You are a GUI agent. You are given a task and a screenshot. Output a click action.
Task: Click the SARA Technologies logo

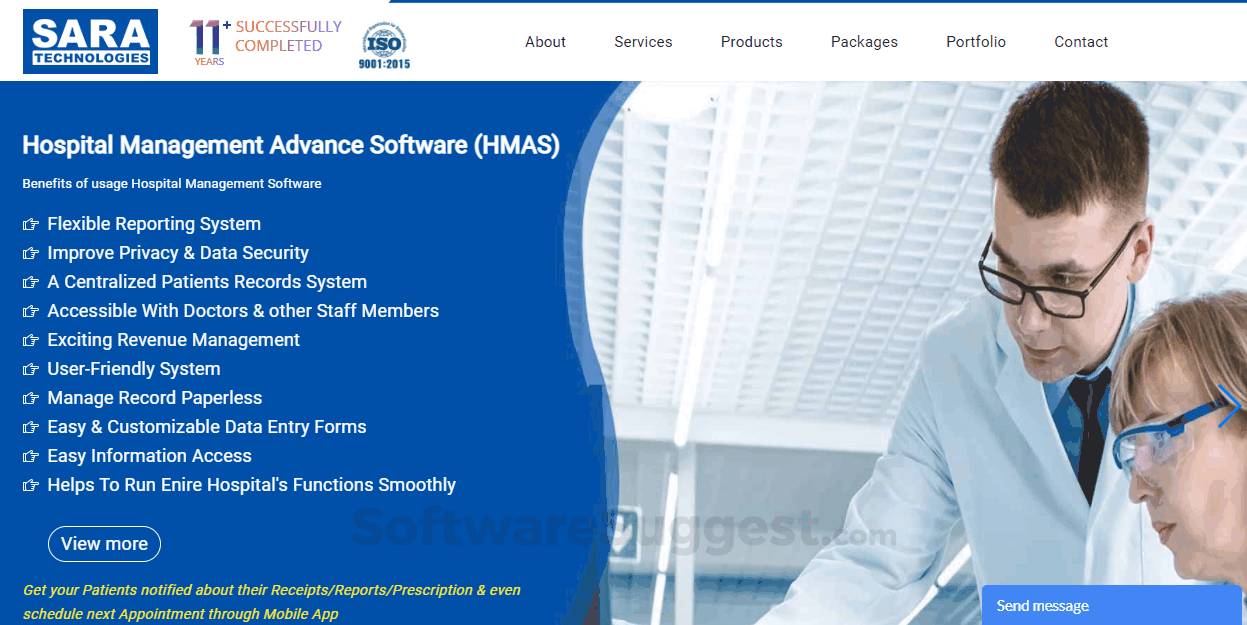pos(90,41)
